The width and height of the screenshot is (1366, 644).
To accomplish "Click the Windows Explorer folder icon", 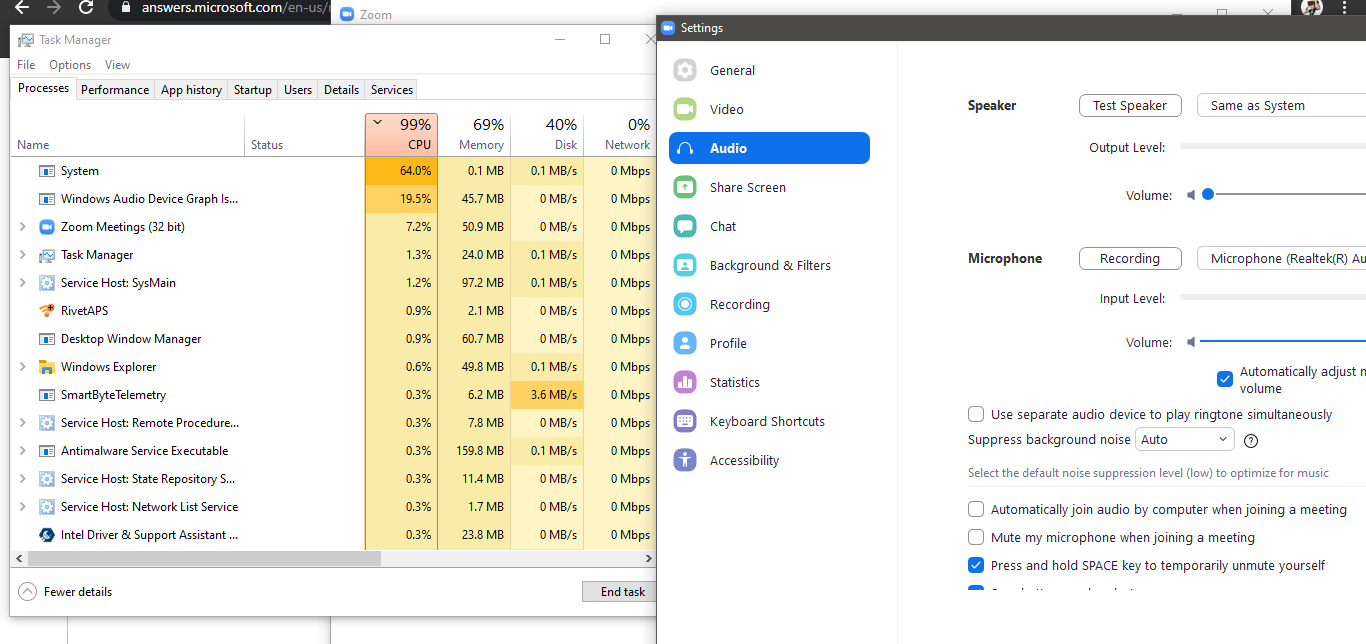I will [x=47, y=367].
